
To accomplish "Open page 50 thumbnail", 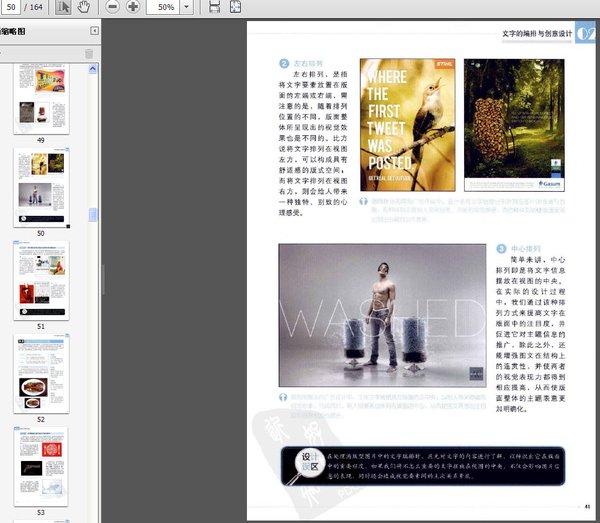I will click(x=41, y=187).
